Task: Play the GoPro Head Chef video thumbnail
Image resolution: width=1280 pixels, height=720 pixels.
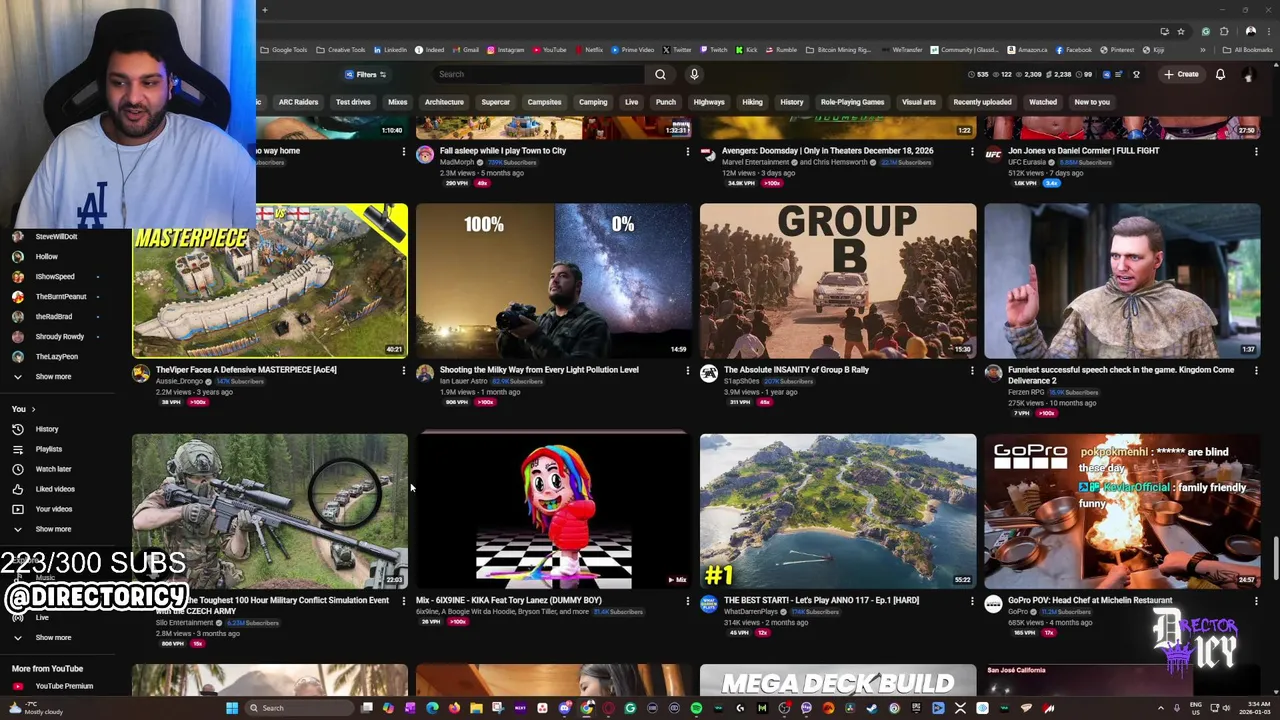Action: click(1122, 511)
